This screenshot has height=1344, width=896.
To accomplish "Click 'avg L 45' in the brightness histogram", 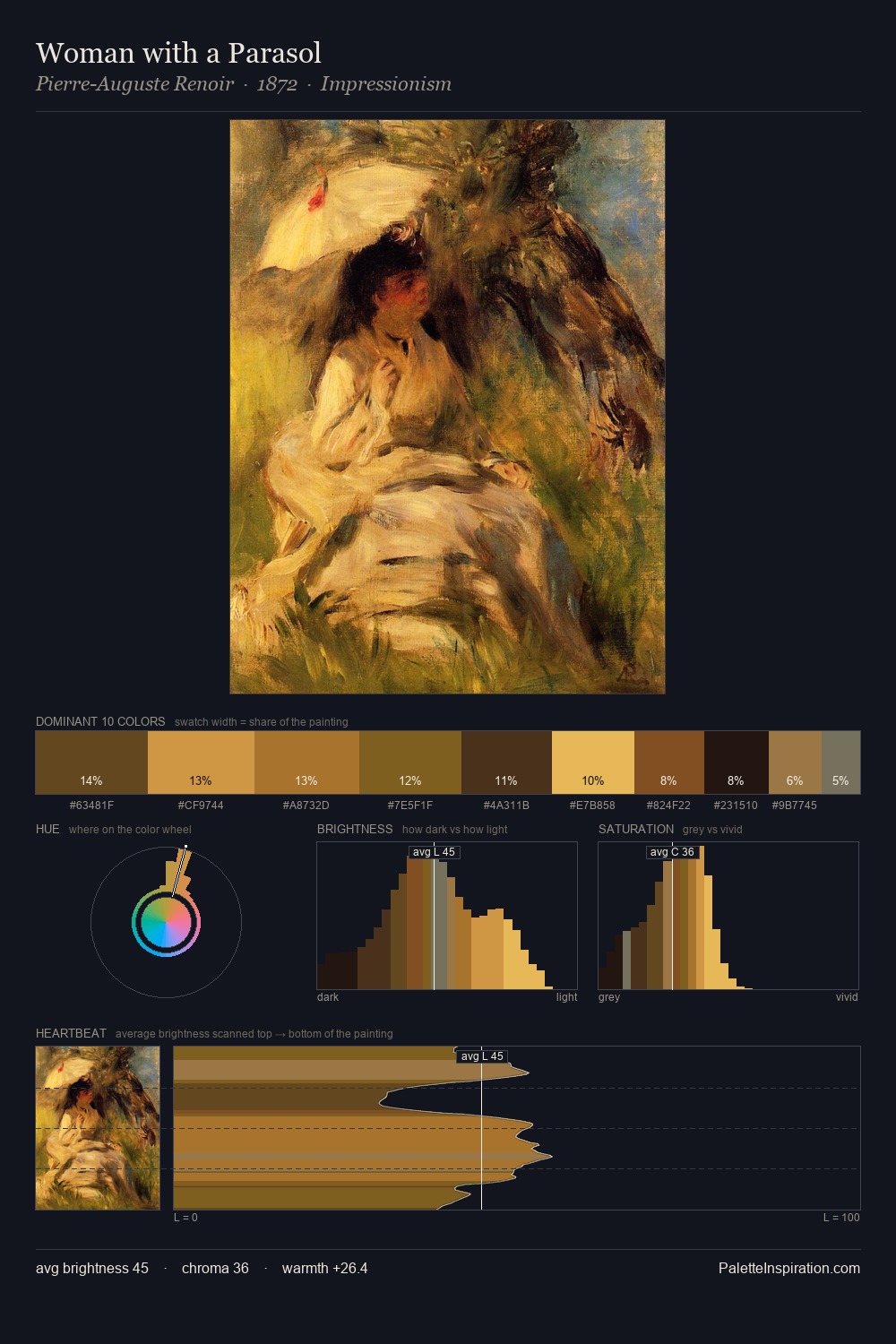I will pyautogui.click(x=434, y=852).
